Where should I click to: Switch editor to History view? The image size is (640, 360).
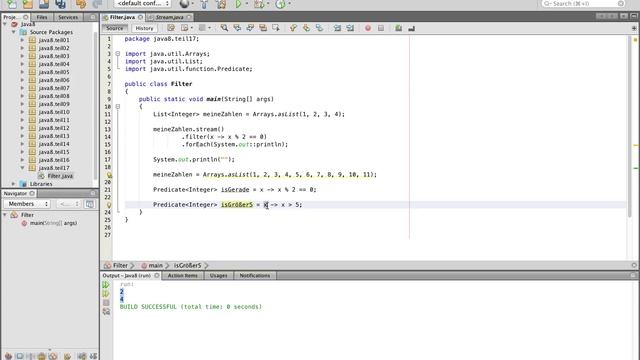(144, 28)
